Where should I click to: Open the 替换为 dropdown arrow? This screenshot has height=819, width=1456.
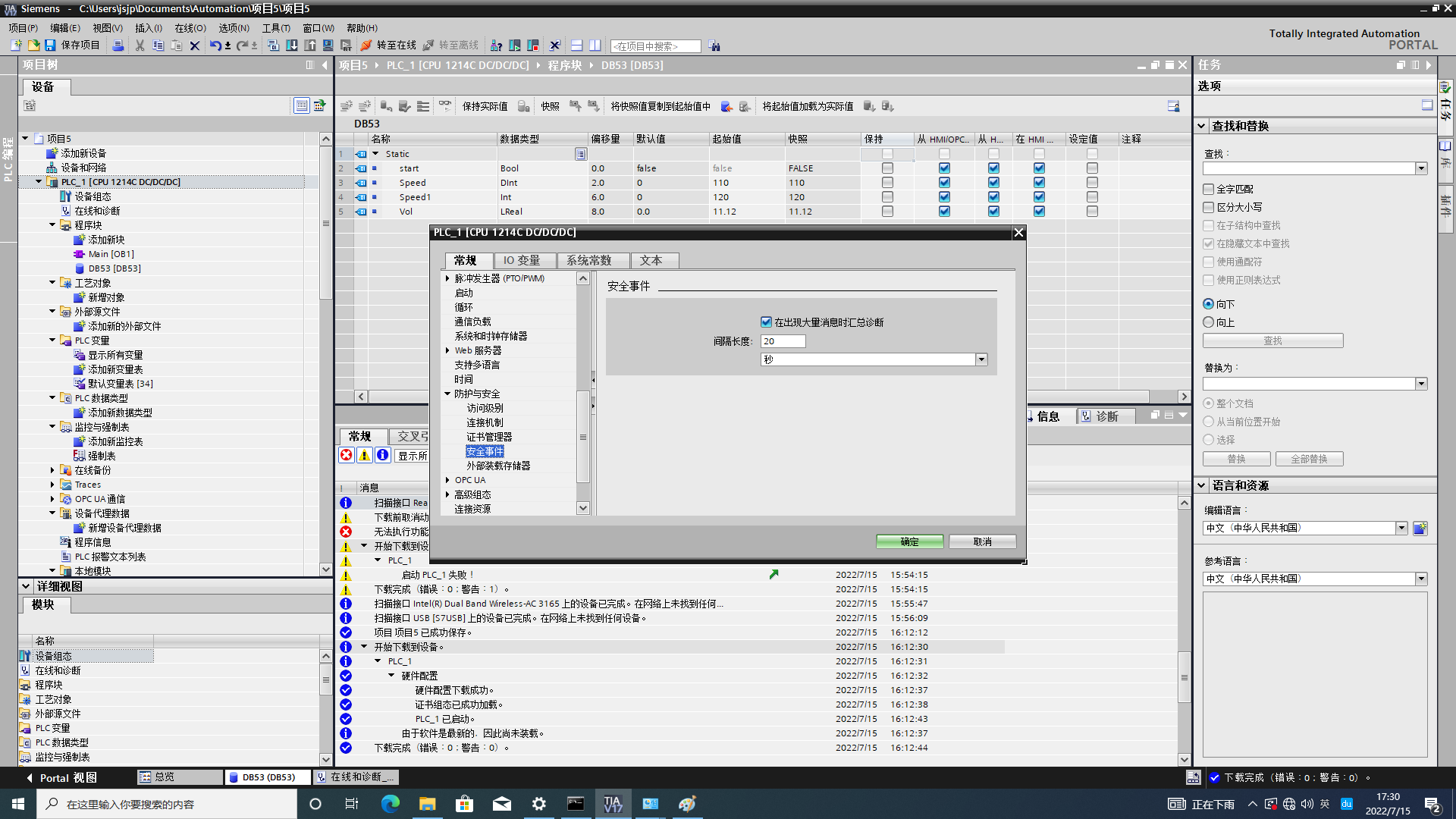coord(1421,384)
